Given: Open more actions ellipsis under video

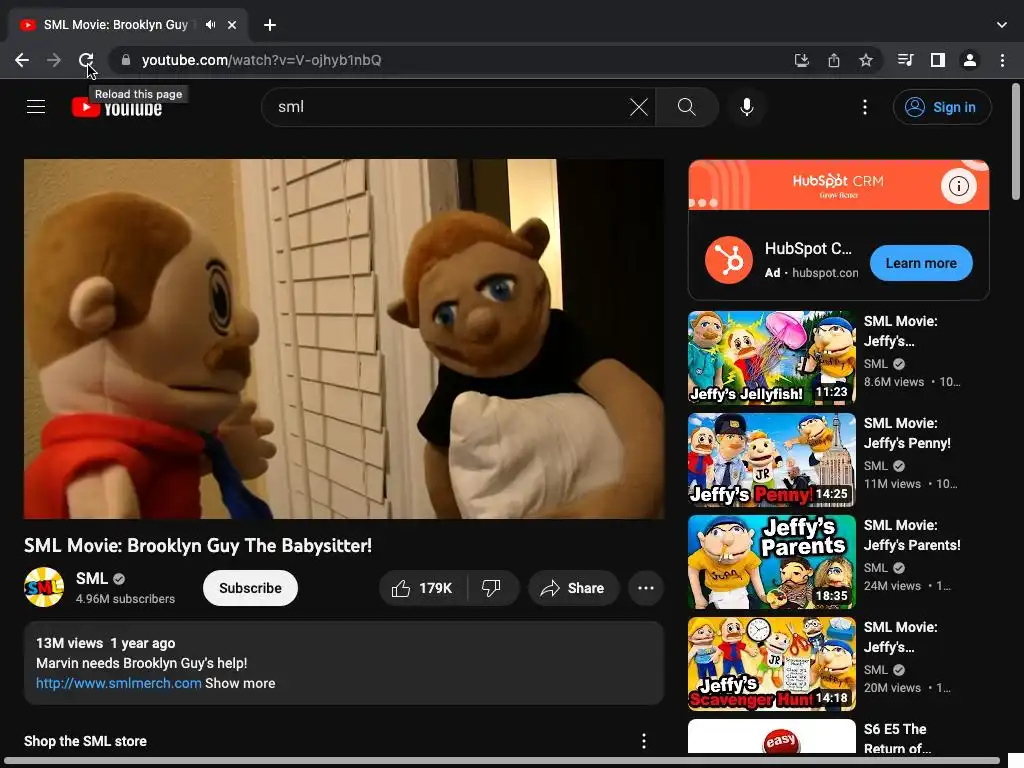Looking at the screenshot, I should 645,588.
